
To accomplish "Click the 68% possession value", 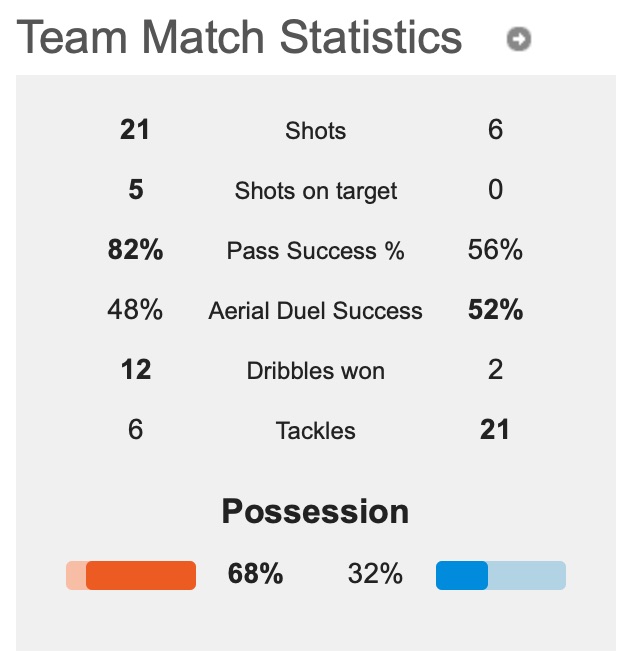I will click(x=255, y=573).
